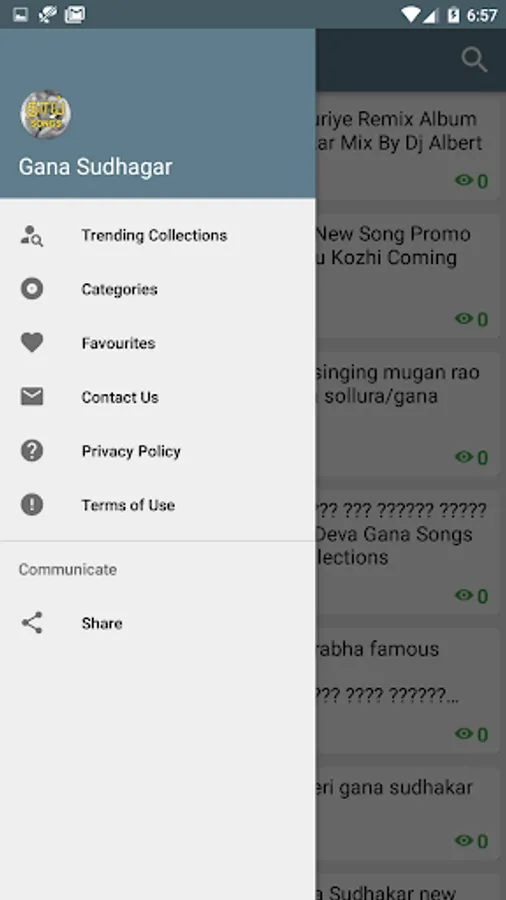Tap the Share icon under Communicate
The height and width of the screenshot is (900, 506).
click(x=32, y=623)
